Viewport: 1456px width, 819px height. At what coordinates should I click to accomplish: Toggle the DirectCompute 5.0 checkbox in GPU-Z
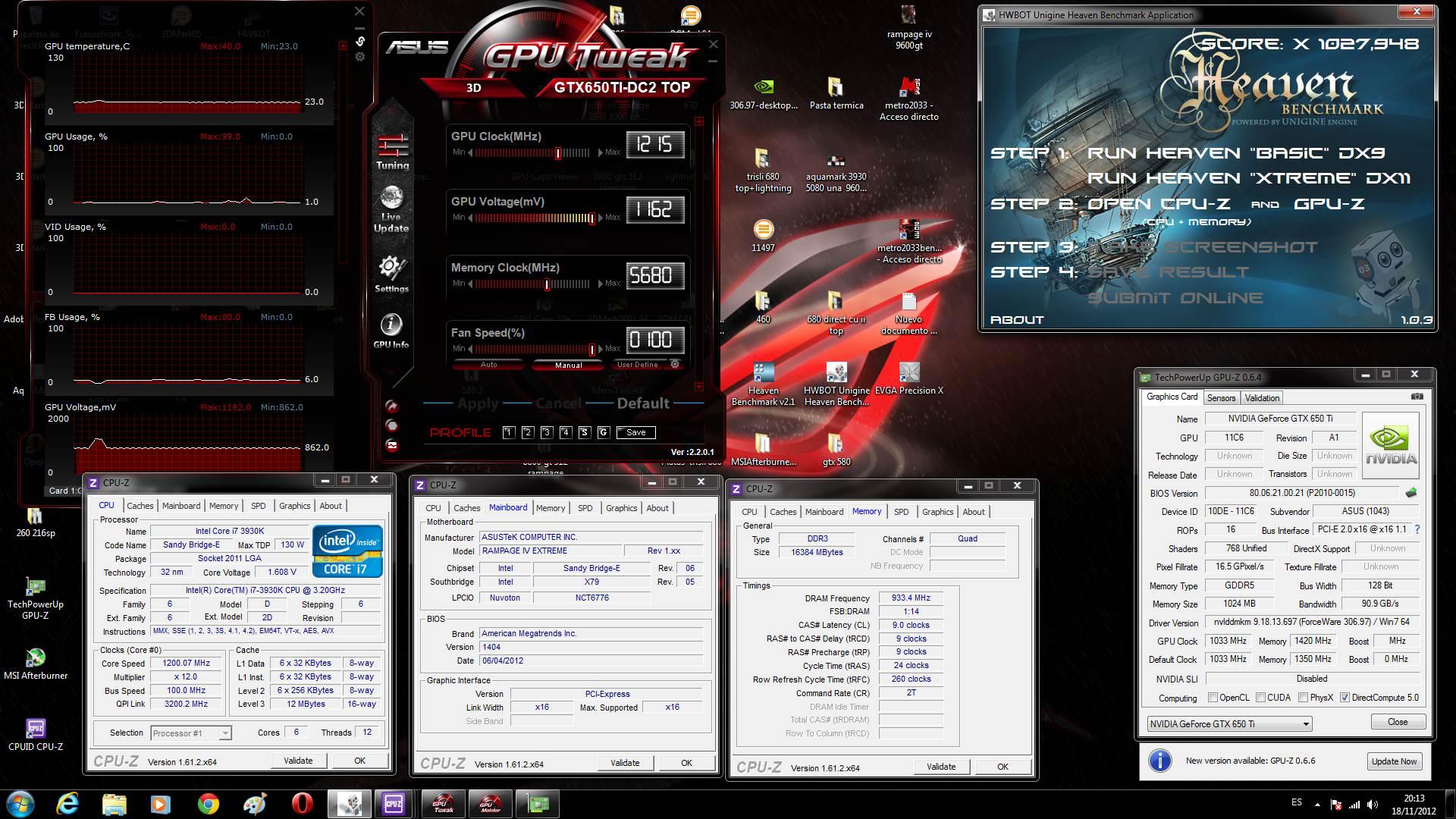1345,698
